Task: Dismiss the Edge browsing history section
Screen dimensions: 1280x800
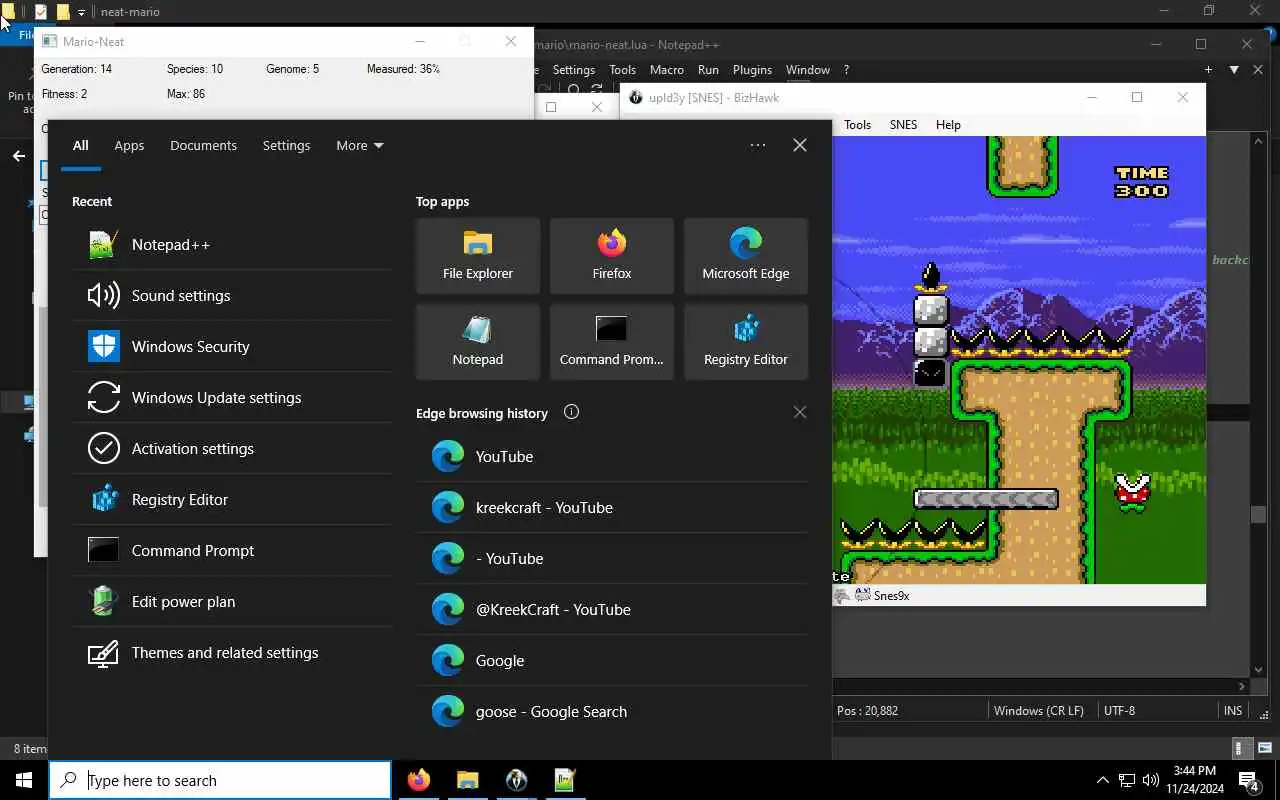Action: tap(799, 412)
